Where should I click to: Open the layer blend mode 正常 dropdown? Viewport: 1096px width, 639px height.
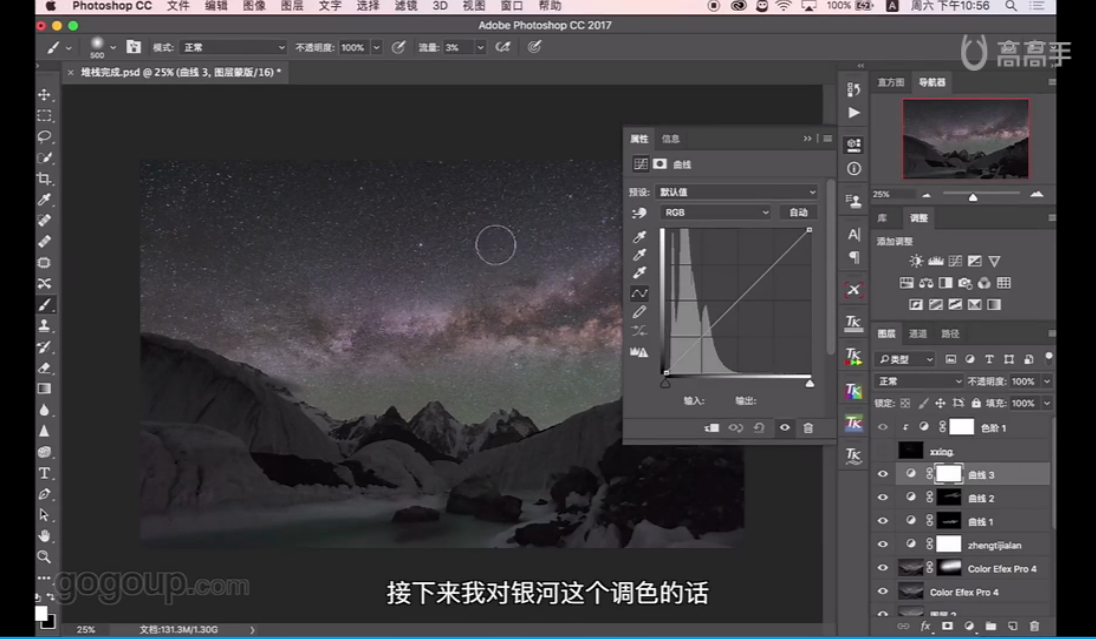(918, 381)
